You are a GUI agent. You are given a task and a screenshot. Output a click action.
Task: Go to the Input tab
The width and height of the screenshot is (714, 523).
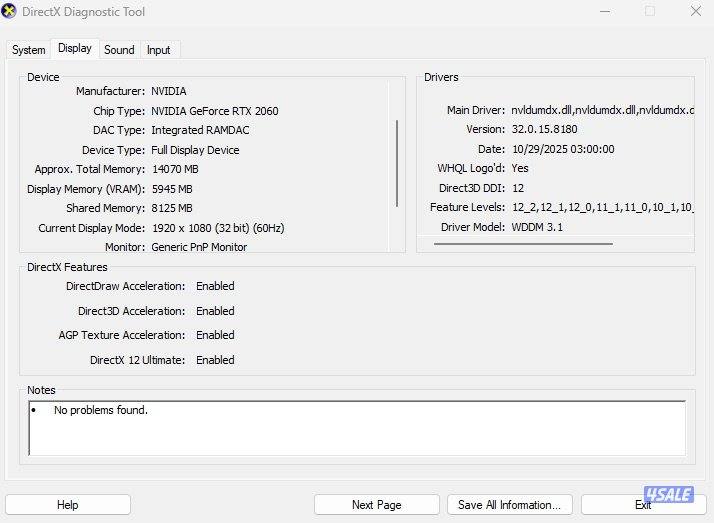pos(158,50)
